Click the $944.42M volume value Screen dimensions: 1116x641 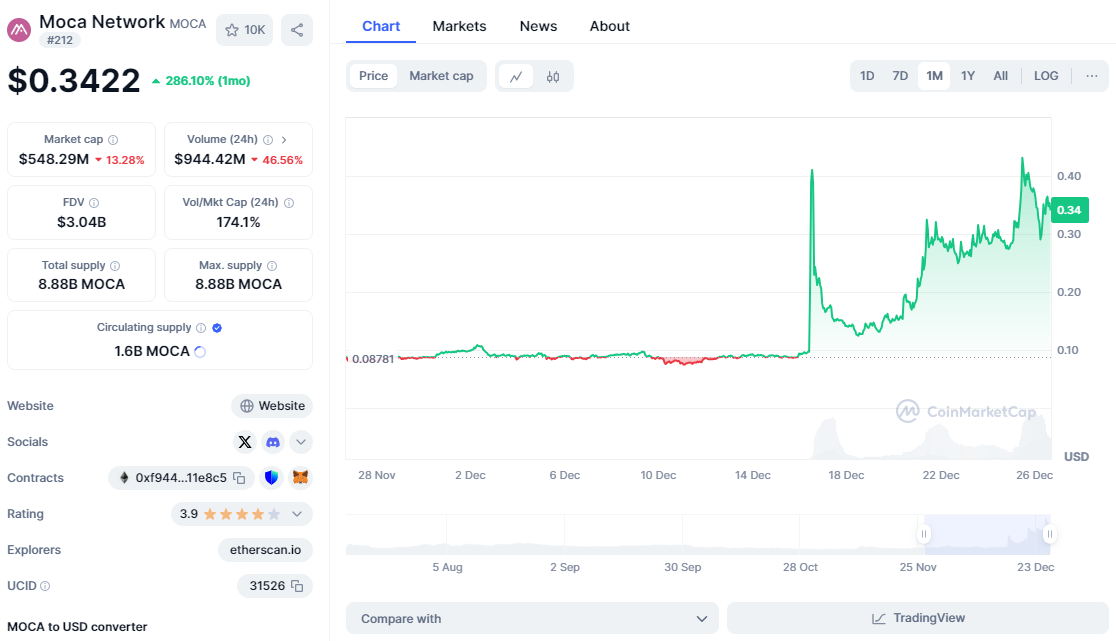[210, 159]
